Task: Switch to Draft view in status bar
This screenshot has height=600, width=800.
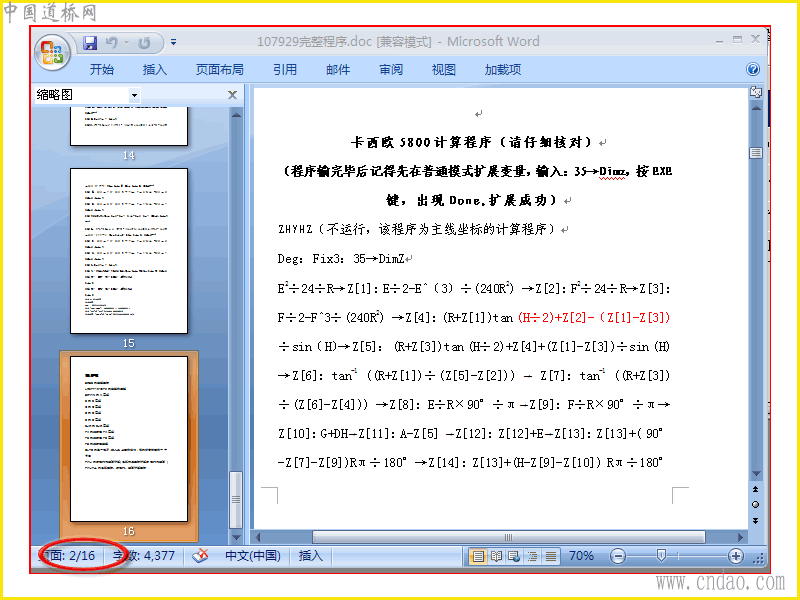Action: (551, 556)
